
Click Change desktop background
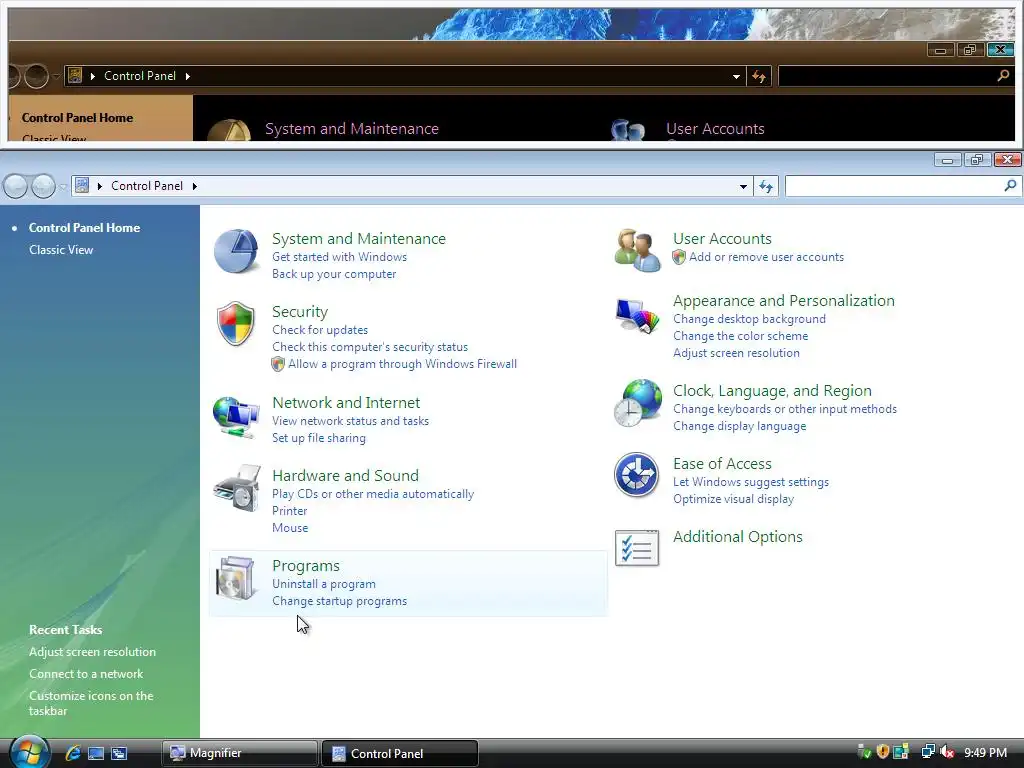[x=749, y=319]
